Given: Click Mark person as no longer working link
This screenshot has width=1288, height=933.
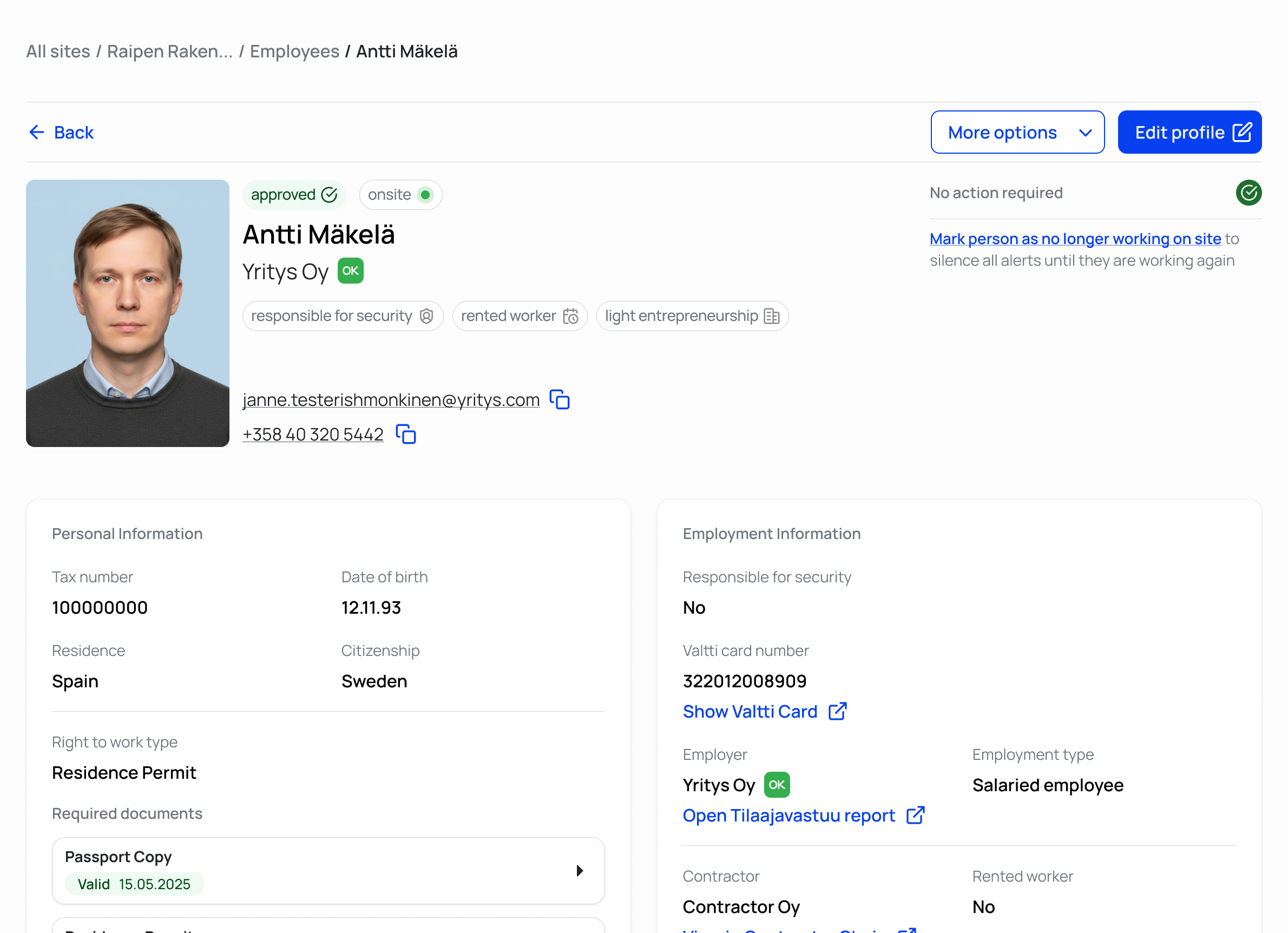Looking at the screenshot, I should [x=1075, y=239].
